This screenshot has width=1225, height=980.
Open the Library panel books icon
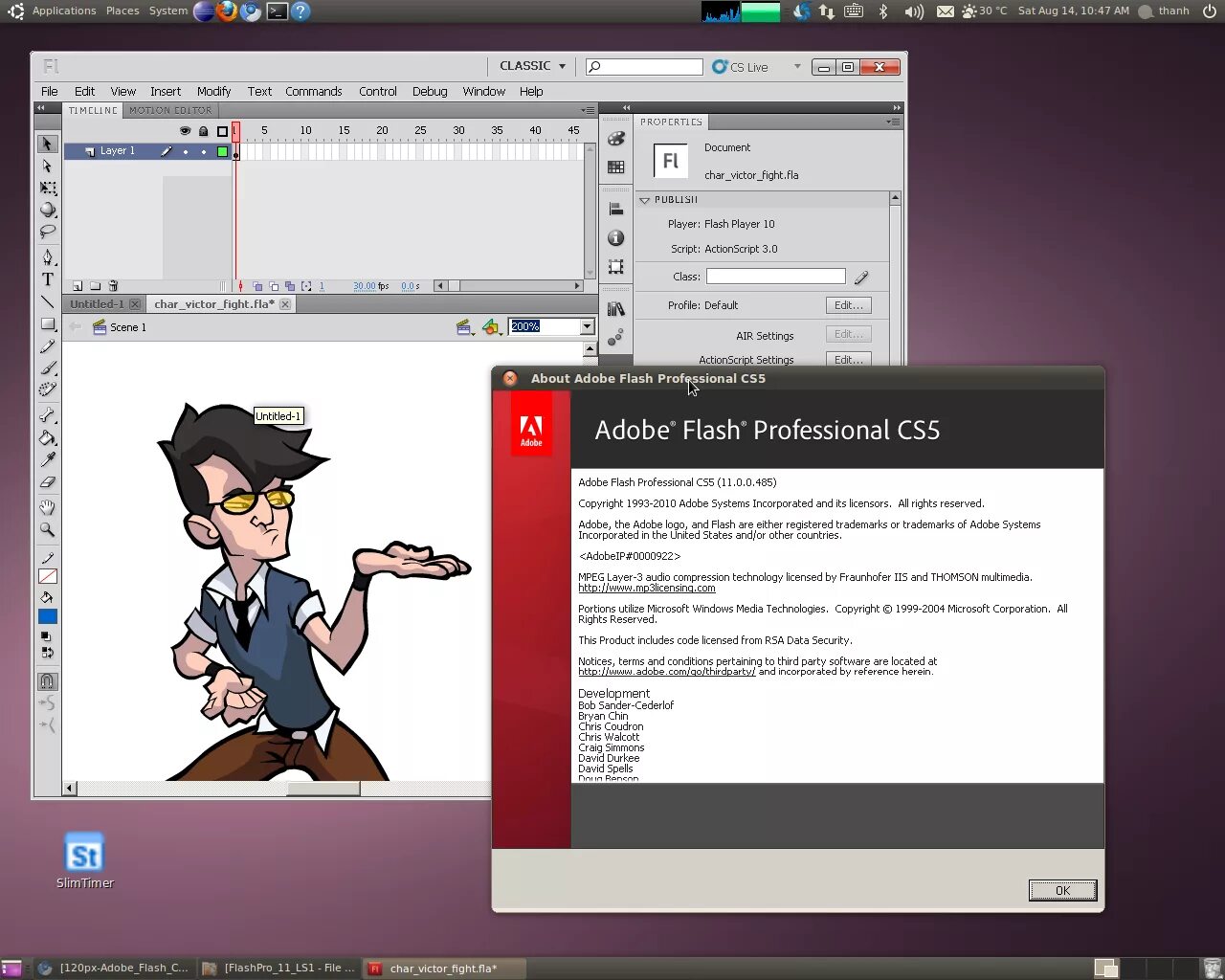[616, 309]
